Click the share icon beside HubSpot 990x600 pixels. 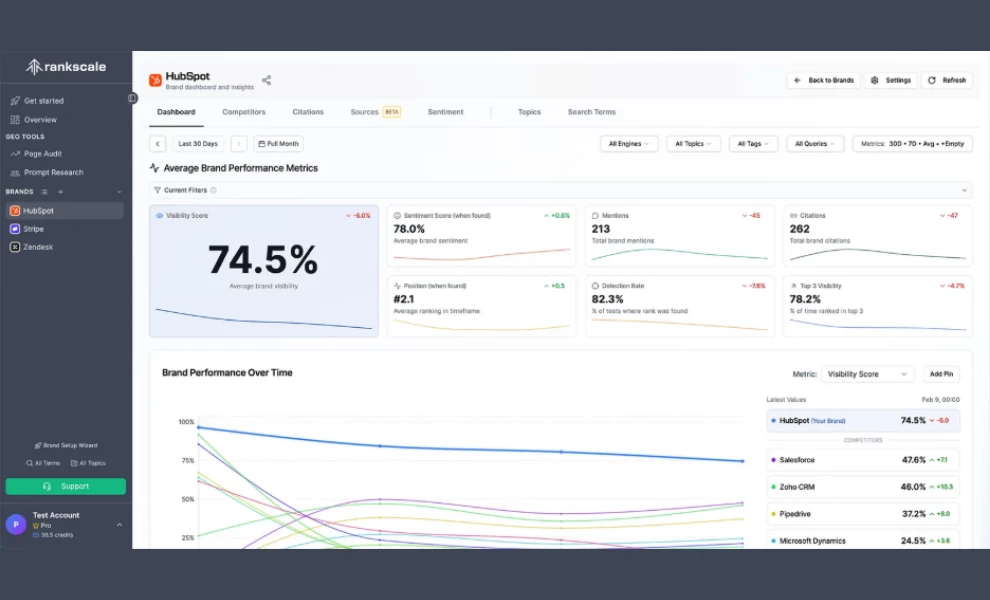click(x=266, y=80)
